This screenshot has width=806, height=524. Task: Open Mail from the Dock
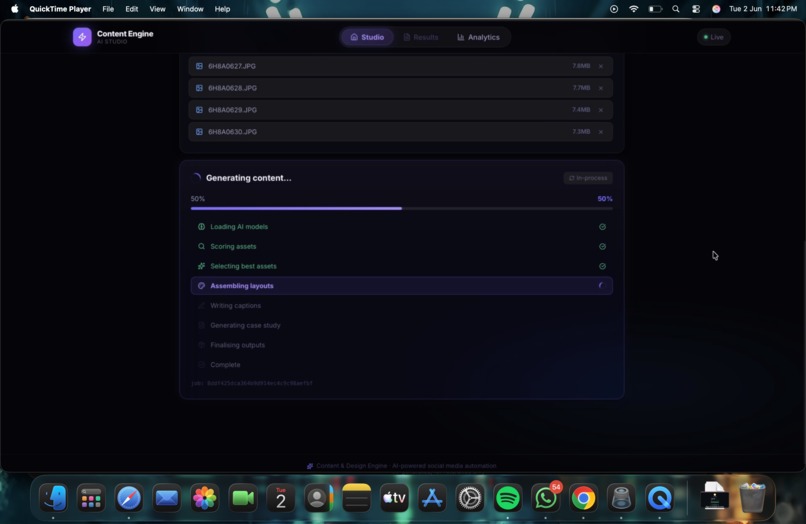[x=167, y=498]
